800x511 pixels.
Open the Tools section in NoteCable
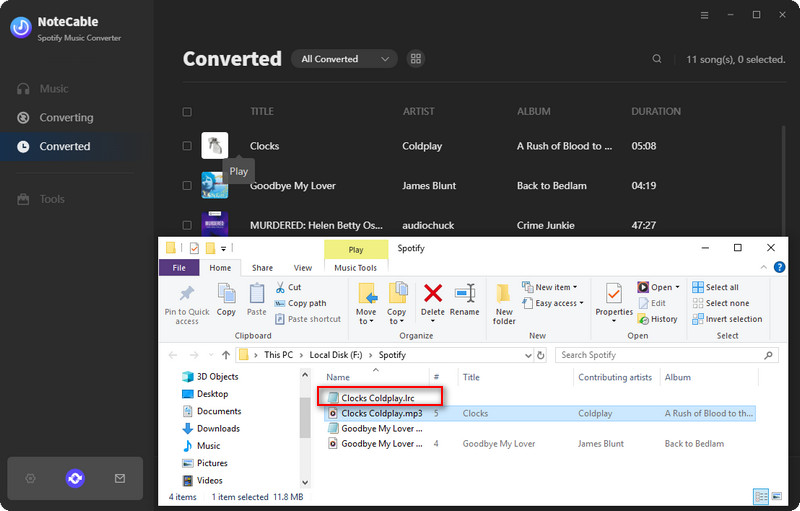[x=41, y=199]
